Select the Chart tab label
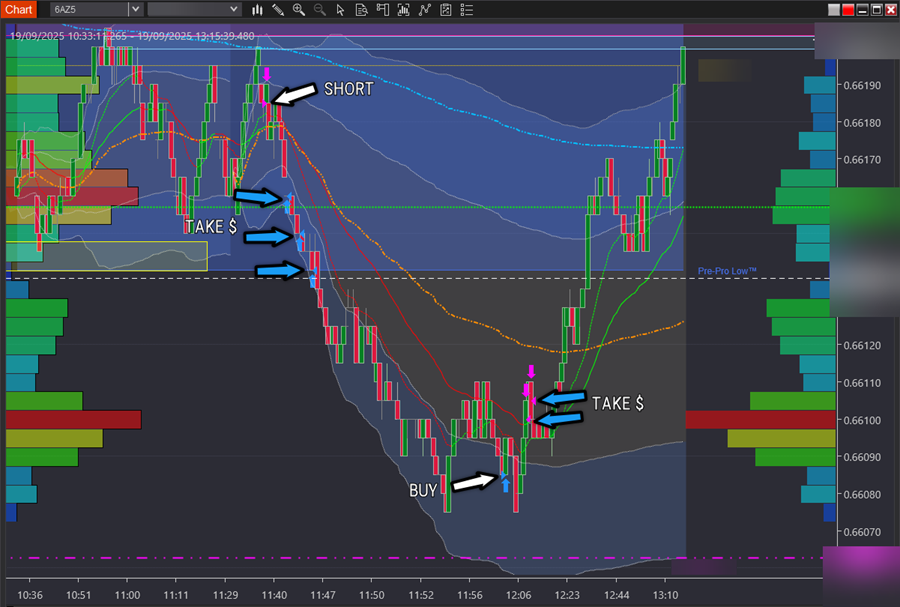Screen dimensions: 900x607 click(x=20, y=9)
